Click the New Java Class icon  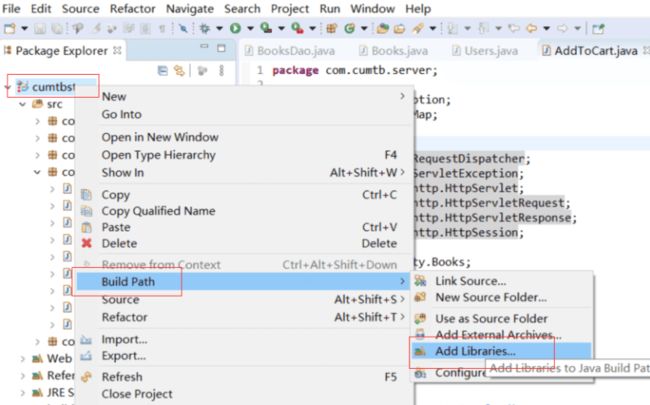pos(349,28)
